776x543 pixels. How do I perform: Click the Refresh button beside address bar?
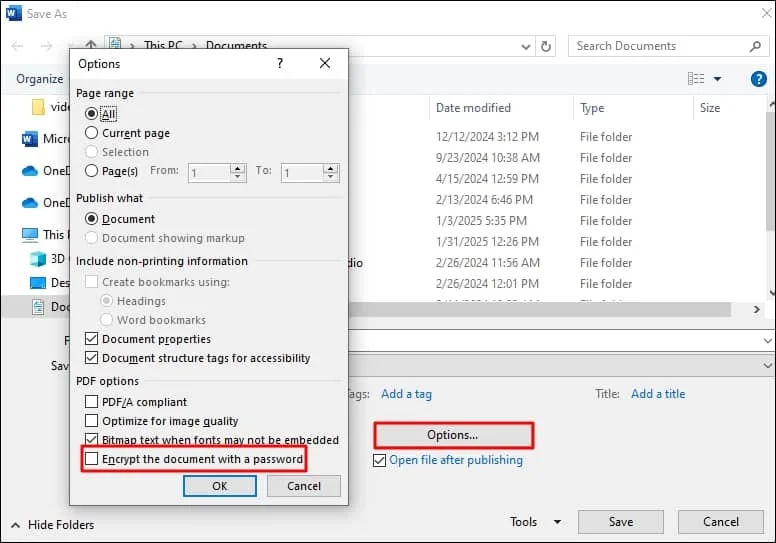point(546,47)
